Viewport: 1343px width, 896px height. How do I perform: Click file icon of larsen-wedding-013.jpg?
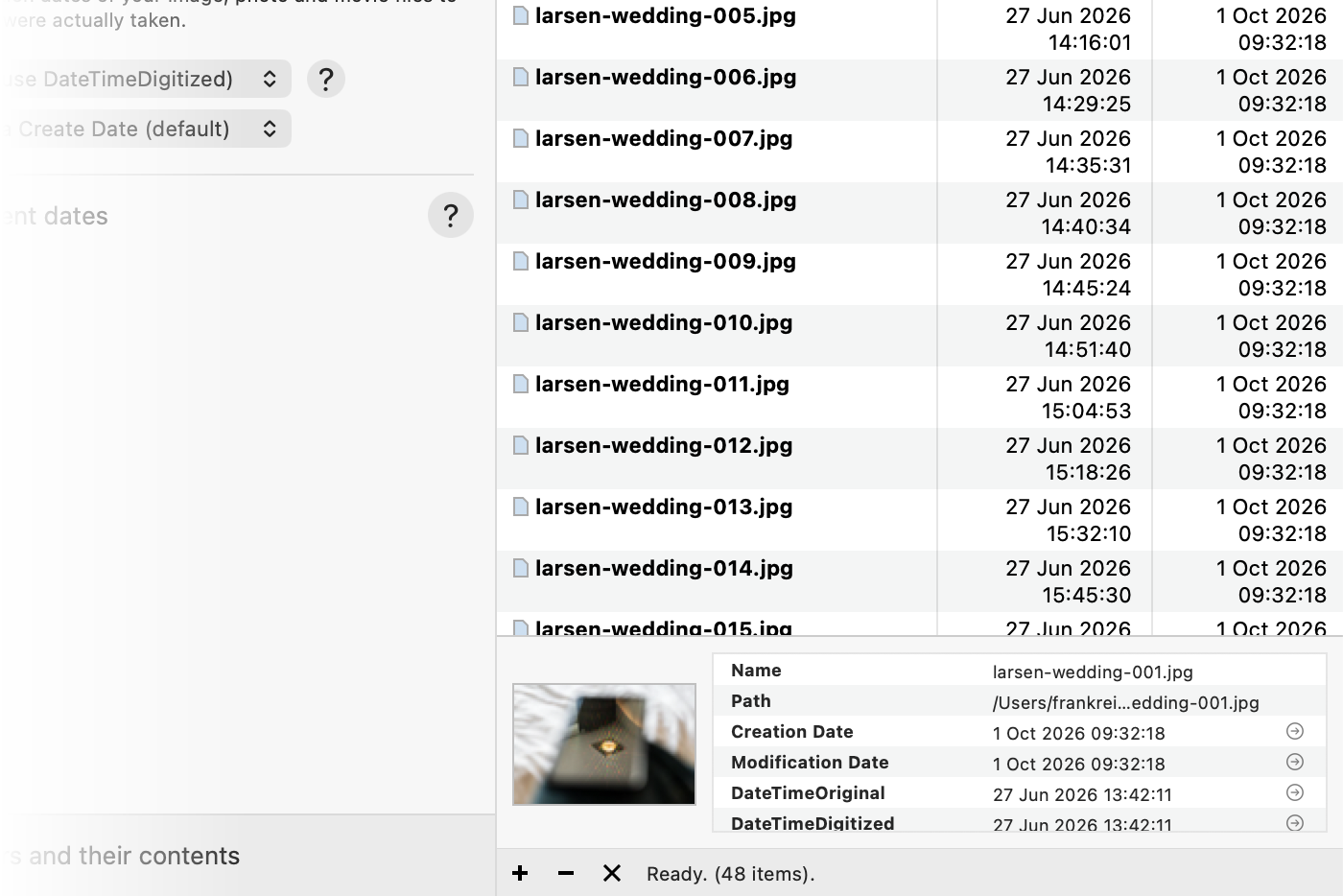tap(521, 507)
